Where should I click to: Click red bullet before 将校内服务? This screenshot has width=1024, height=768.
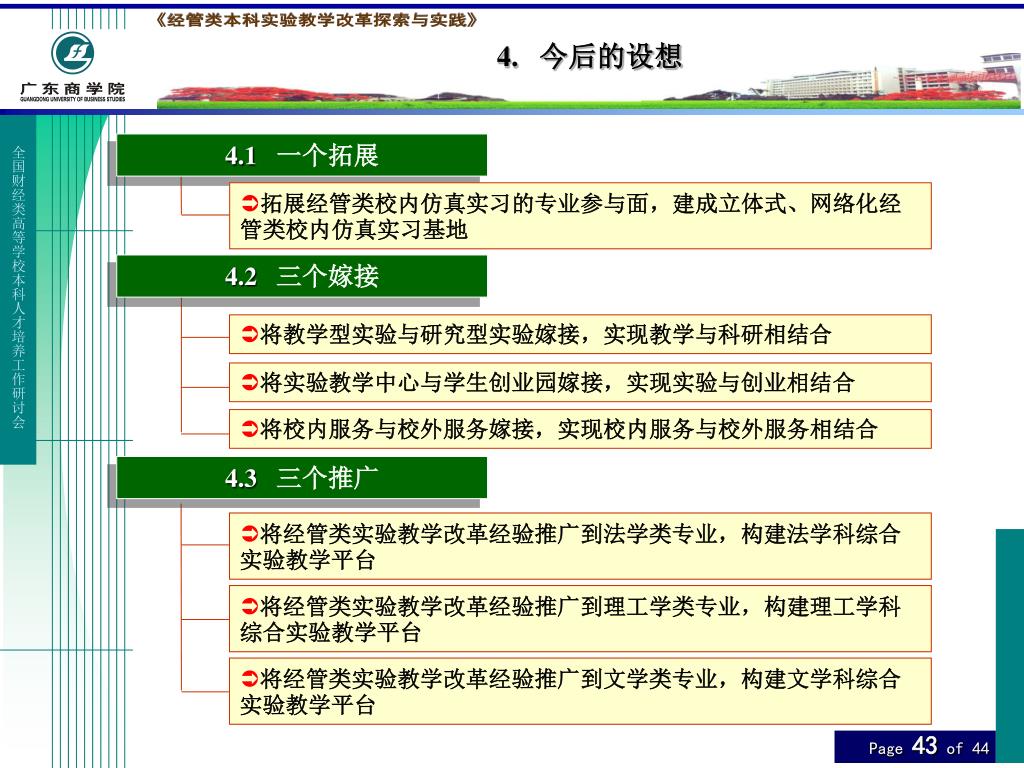[x=249, y=429]
